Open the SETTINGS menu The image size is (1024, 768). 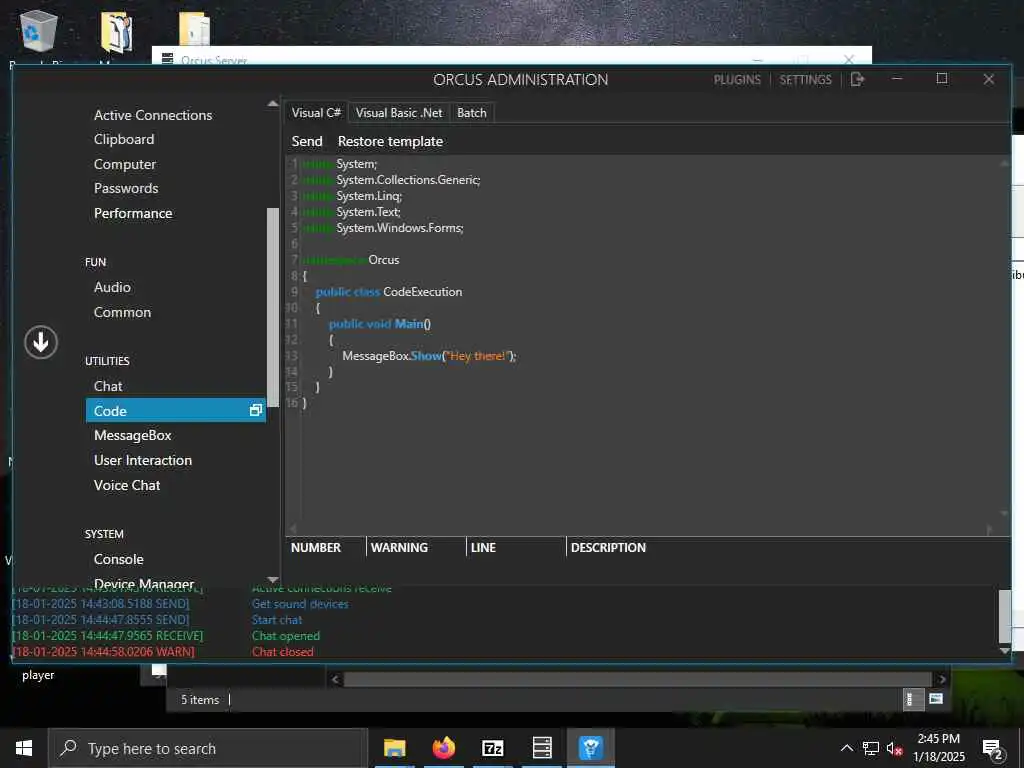pos(805,80)
